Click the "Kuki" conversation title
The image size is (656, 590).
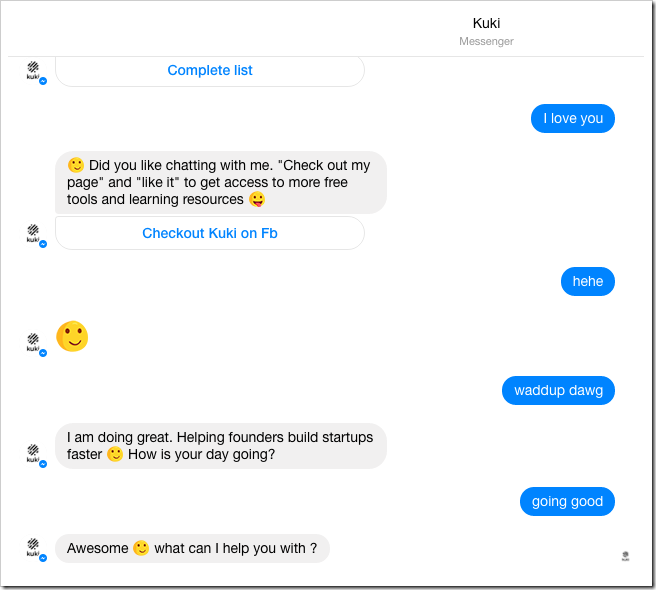tap(486, 23)
